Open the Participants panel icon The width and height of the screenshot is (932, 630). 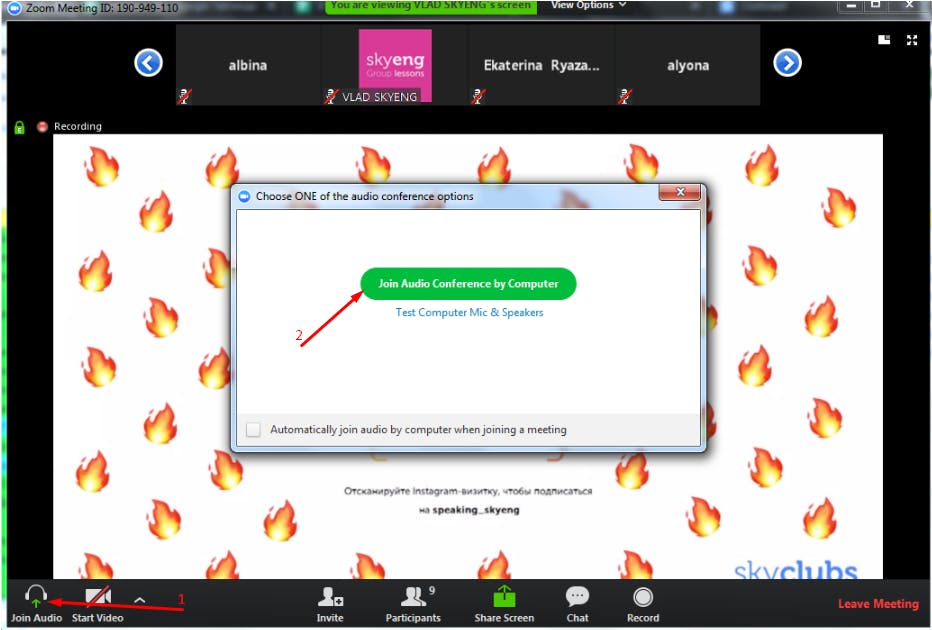click(414, 597)
